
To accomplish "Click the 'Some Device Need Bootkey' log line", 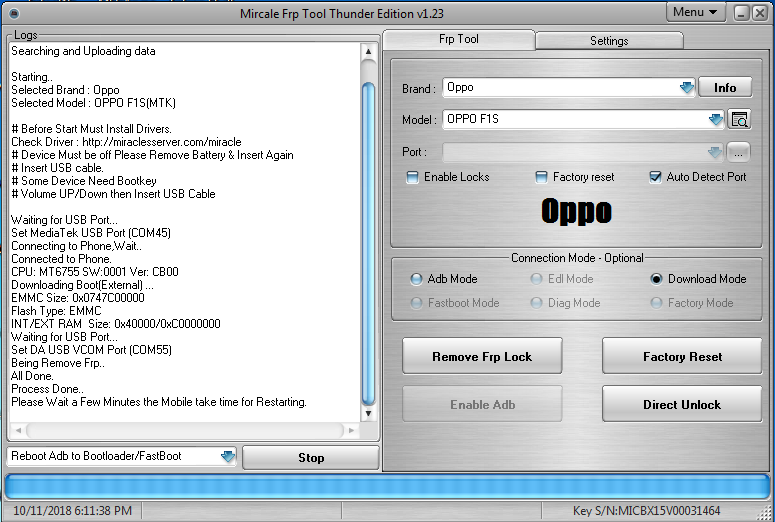I will coord(84,181).
